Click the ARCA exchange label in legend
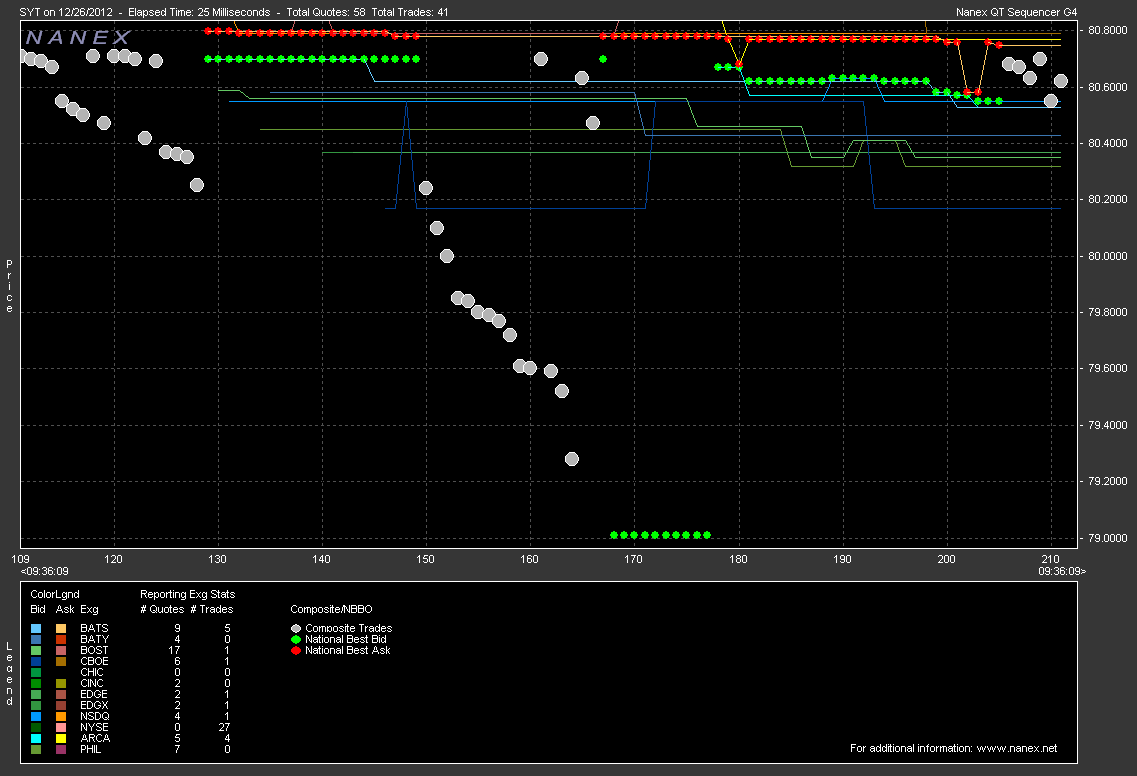1137x776 pixels. tap(95, 738)
